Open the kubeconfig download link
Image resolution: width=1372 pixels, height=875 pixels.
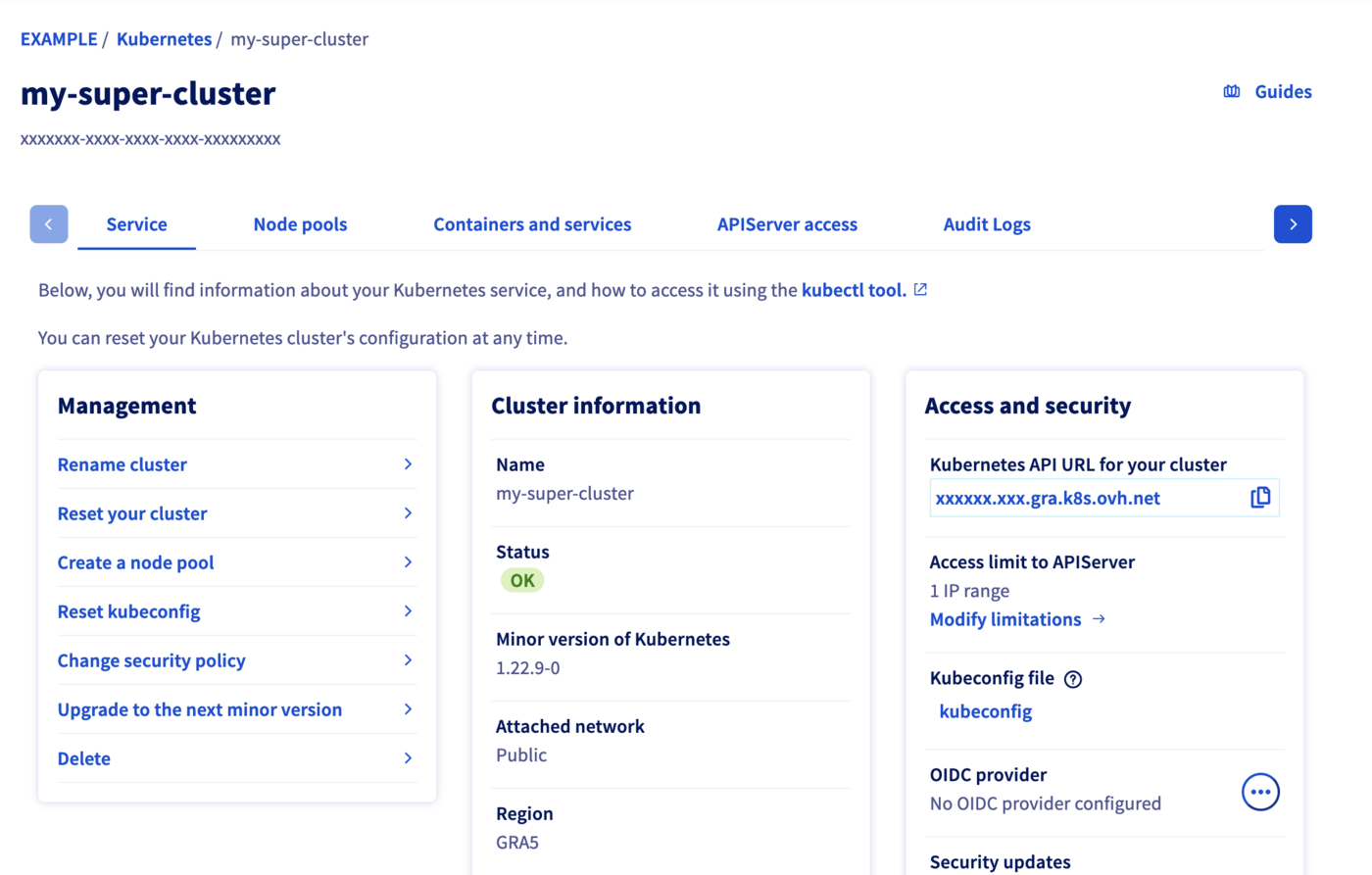pyautogui.click(x=985, y=710)
